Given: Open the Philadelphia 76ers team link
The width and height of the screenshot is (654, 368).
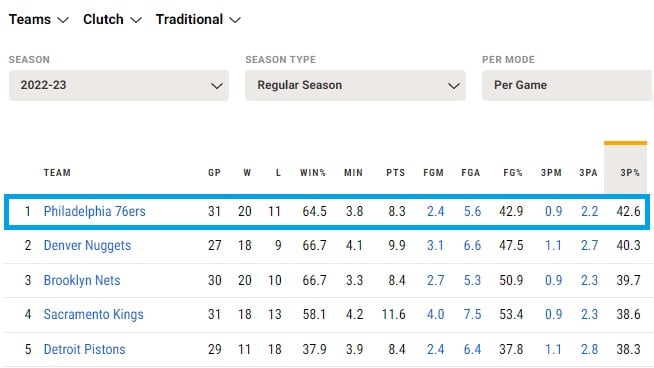Looking at the screenshot, I should click(95, 211).
